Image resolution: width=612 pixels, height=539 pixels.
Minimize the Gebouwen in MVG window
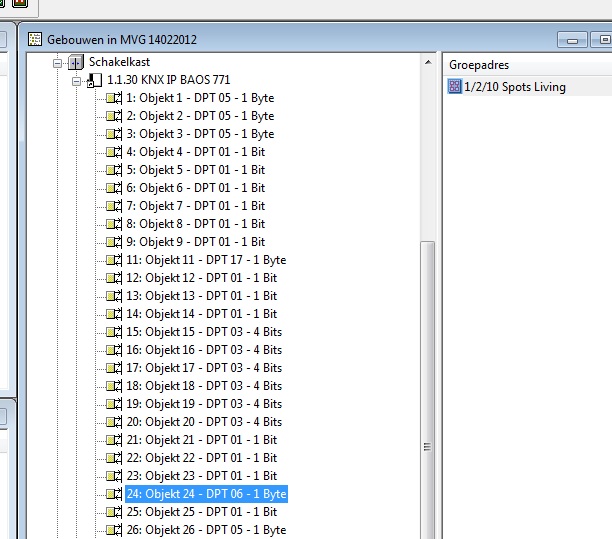(x=573, y=40)
